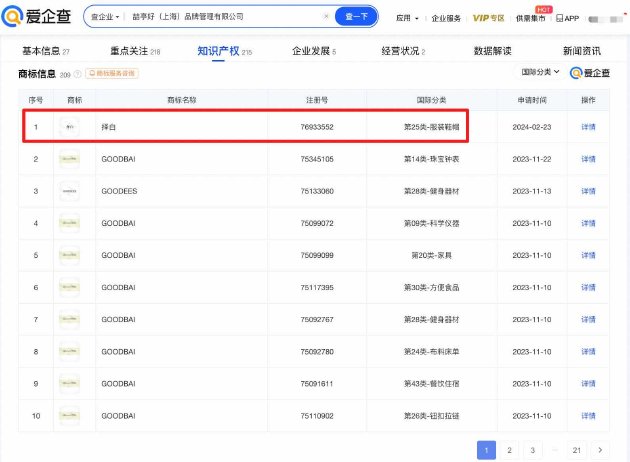Click application date 2024-02-23
This screenshot has height=462, width=630.
pos(532,127)
